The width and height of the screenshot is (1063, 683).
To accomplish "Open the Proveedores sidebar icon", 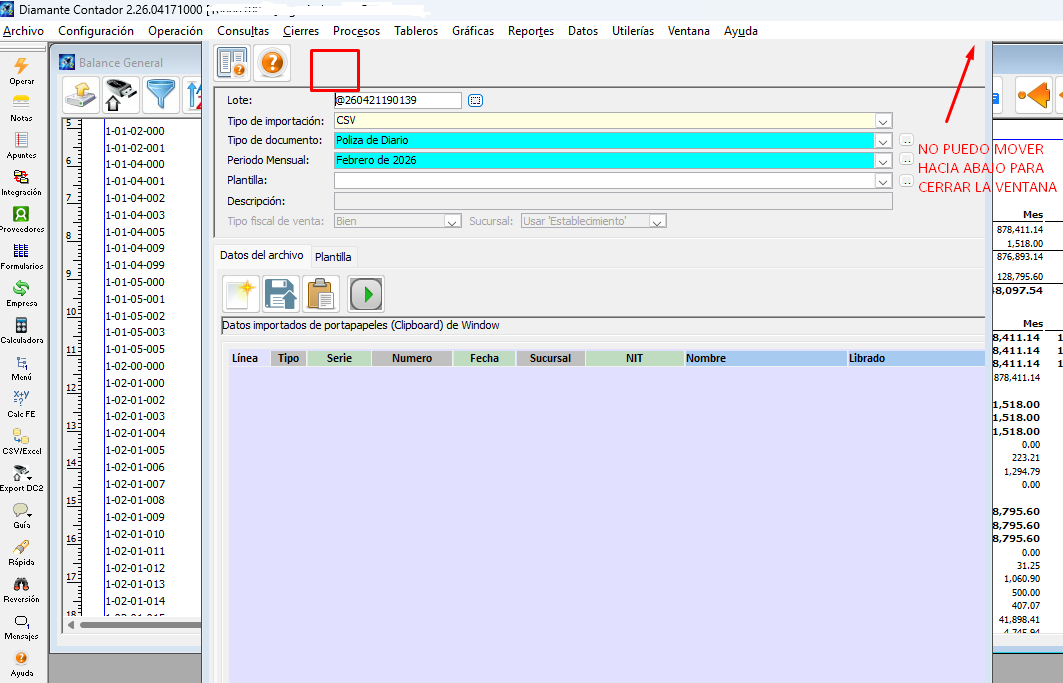I will point(21,214).
